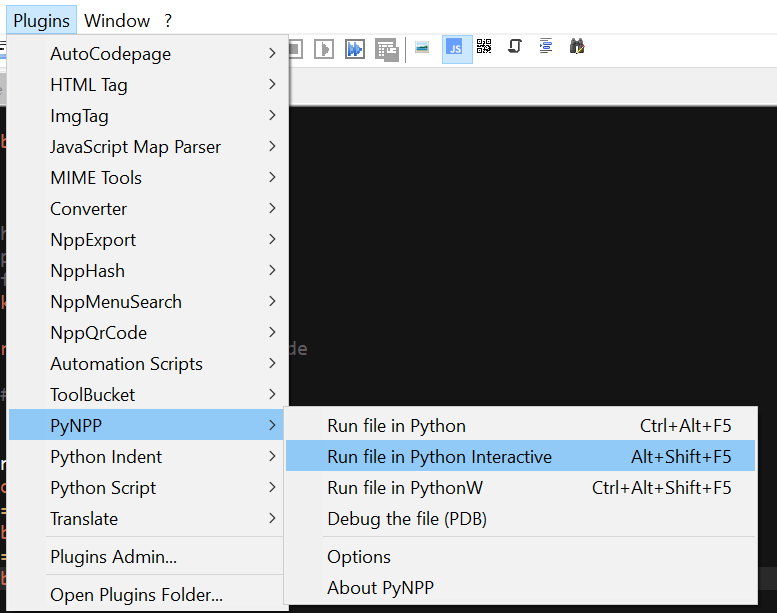Screen dimensions: 777x613
Task: Open the ToolBucket plugin entry
Action: [x=146, y=394]
